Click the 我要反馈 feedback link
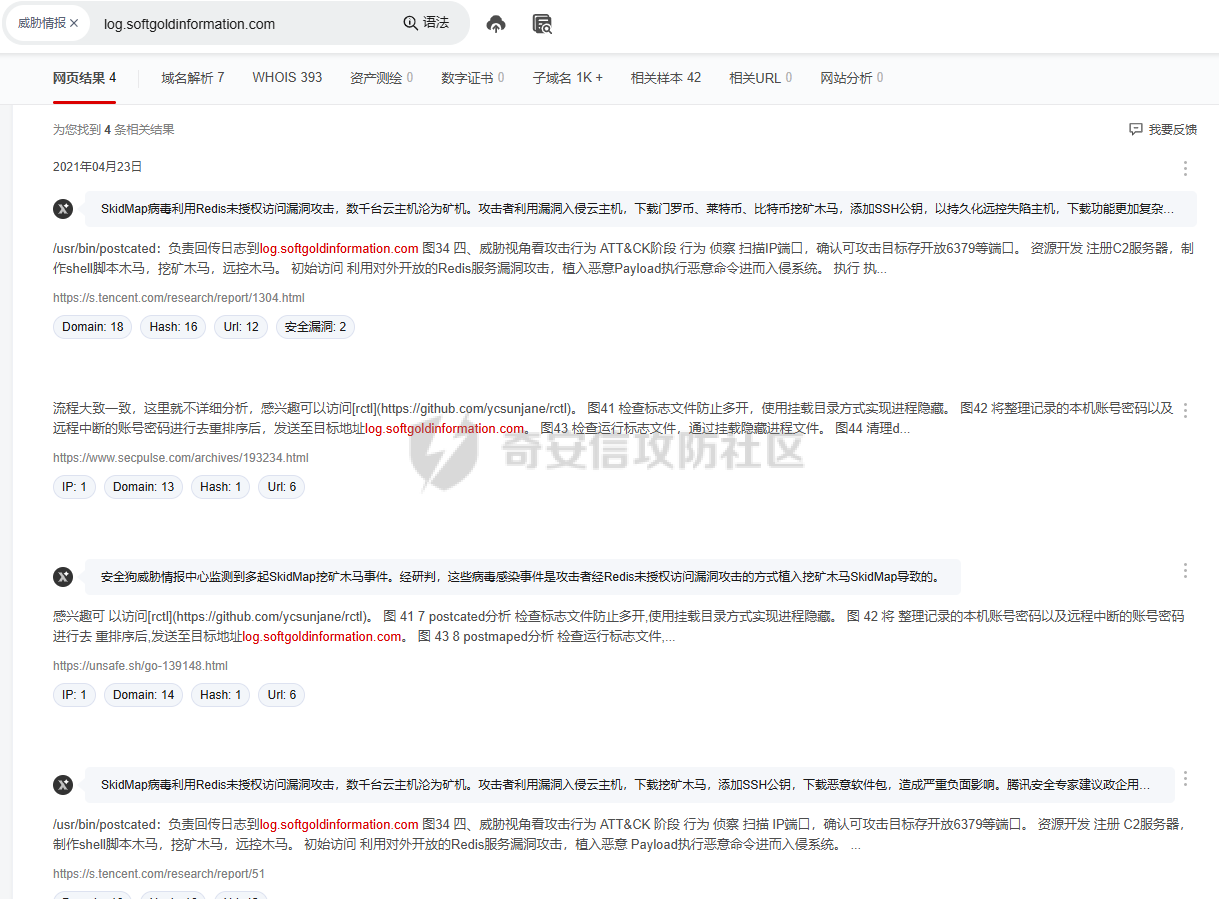Viewport: 1219px width, 899px height. click(x=1163, y=130)
